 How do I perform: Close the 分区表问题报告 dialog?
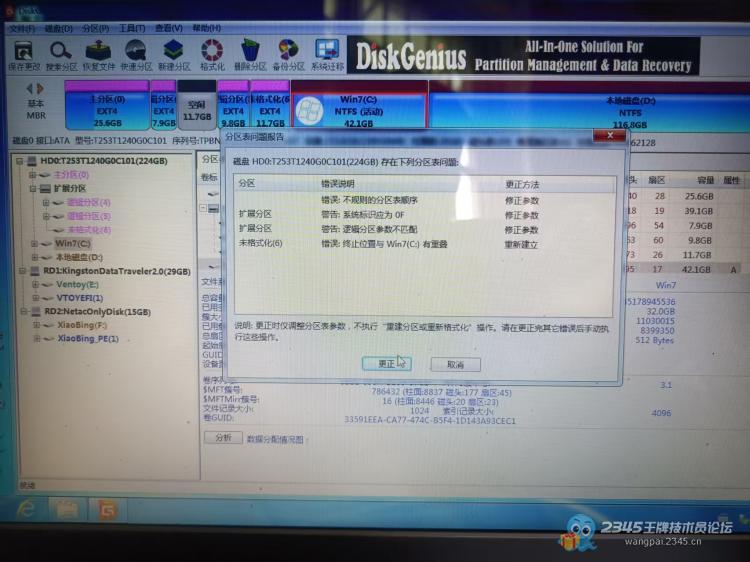click(609, 136)
